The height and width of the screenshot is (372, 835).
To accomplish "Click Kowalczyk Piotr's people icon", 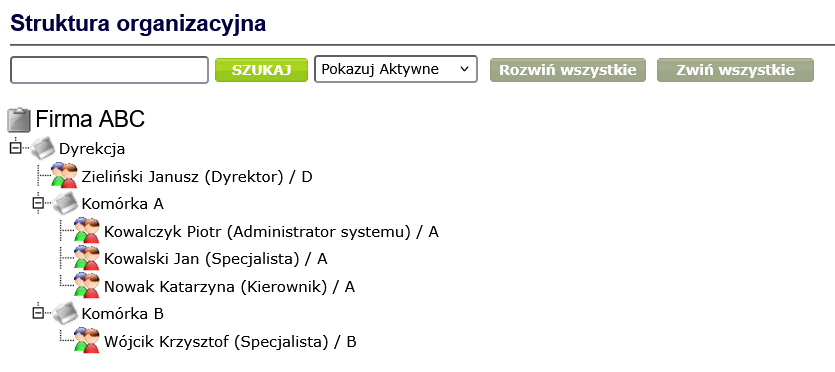I will 87,231.
